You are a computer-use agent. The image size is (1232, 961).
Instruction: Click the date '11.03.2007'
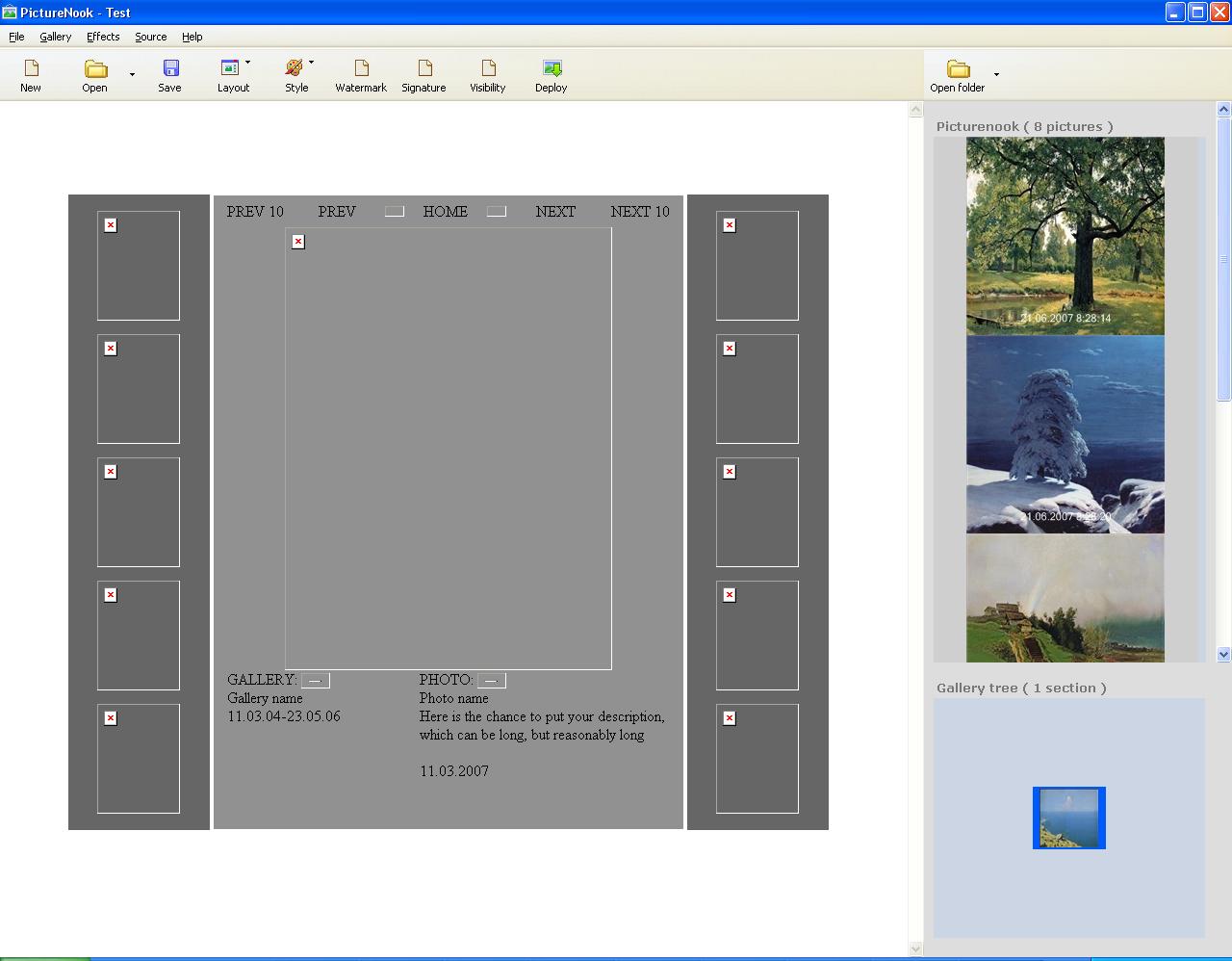click(454, 771)
